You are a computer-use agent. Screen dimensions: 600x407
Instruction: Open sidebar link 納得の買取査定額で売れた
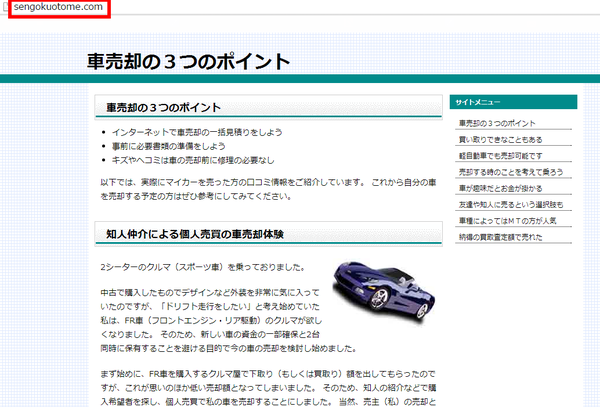click(x=501, y=237)
